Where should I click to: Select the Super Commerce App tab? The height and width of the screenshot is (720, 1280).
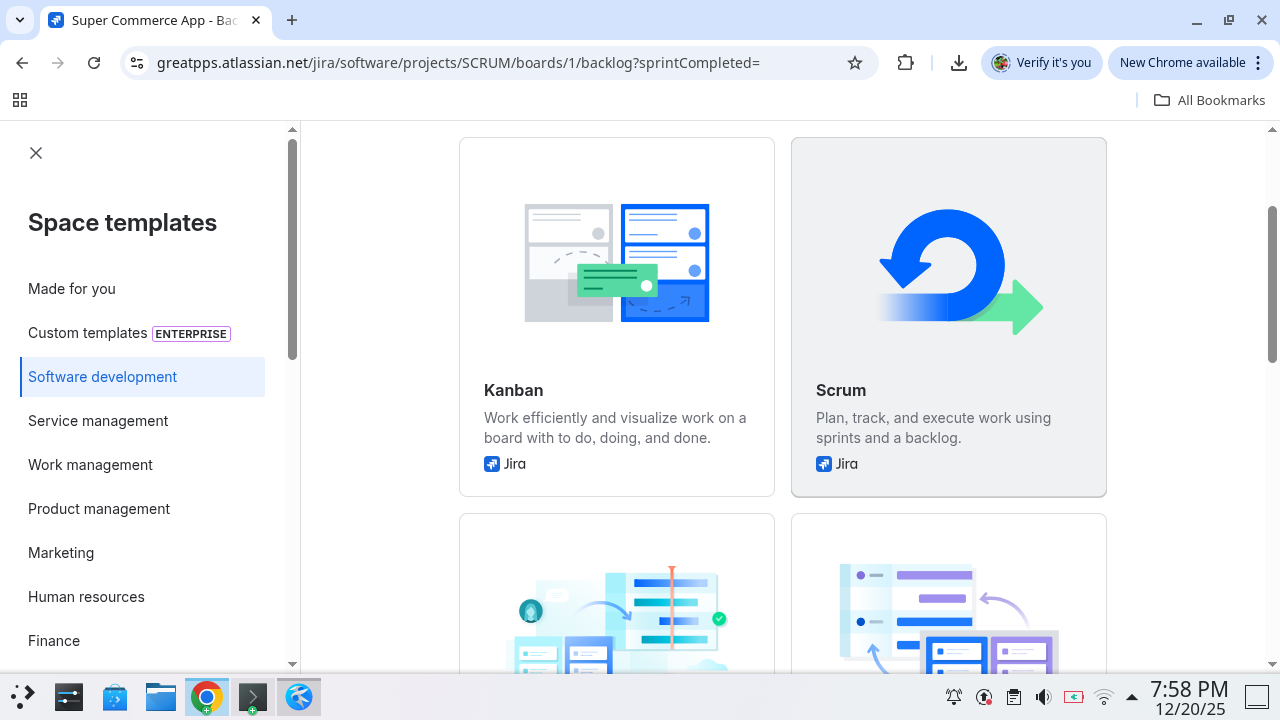pyautogui.click(x=155, y=20)
